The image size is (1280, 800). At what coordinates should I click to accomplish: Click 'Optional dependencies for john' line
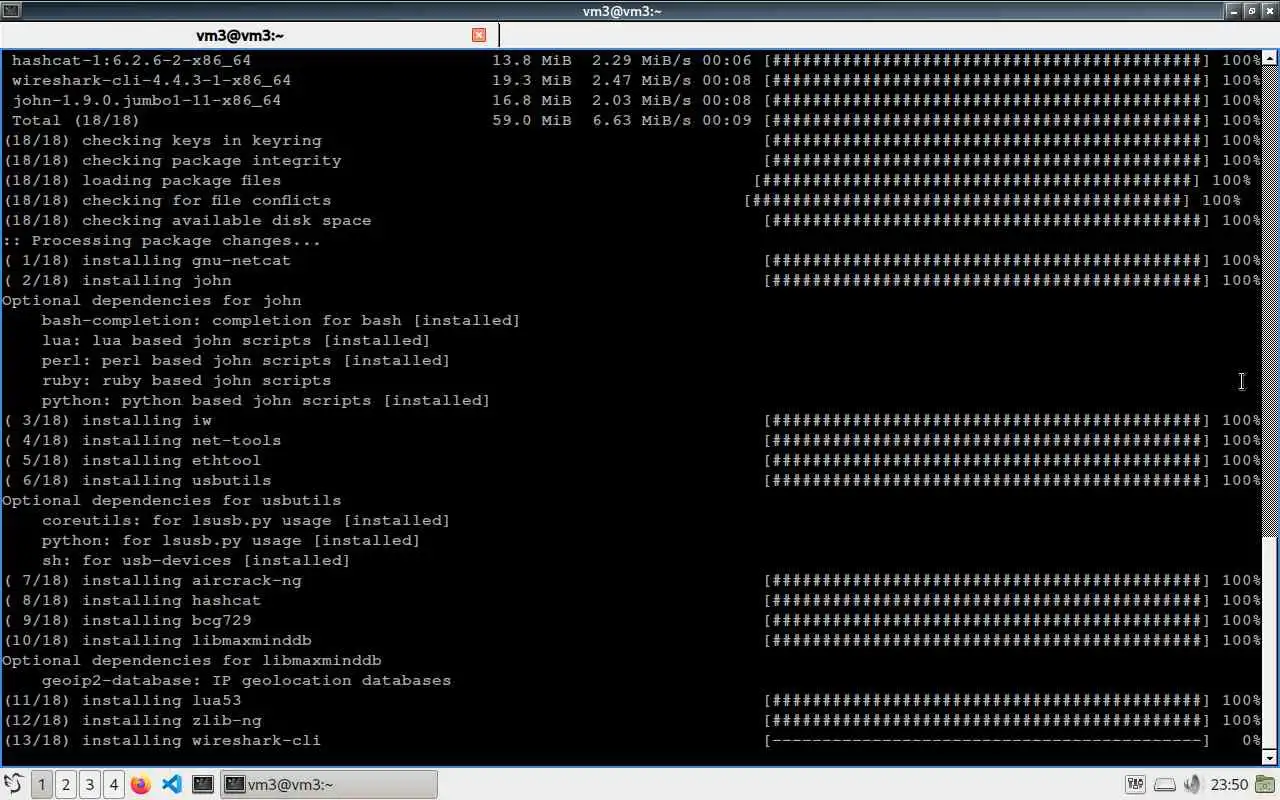coord(152,300)
